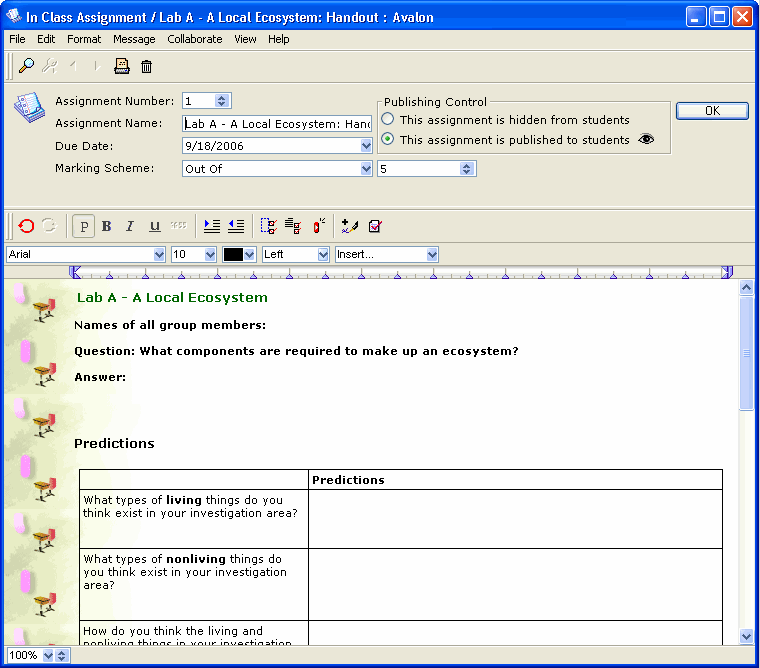Screen dimensions: 760x668
Task: Click the Find magnifying glass icon
Action: [x=27, y=66]
